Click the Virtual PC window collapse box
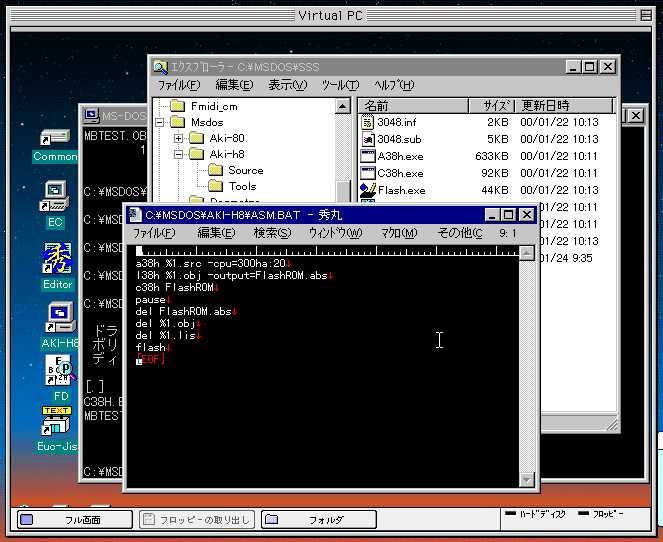The height and width of the screenshot is (542, 663). [x=646, y=16]
